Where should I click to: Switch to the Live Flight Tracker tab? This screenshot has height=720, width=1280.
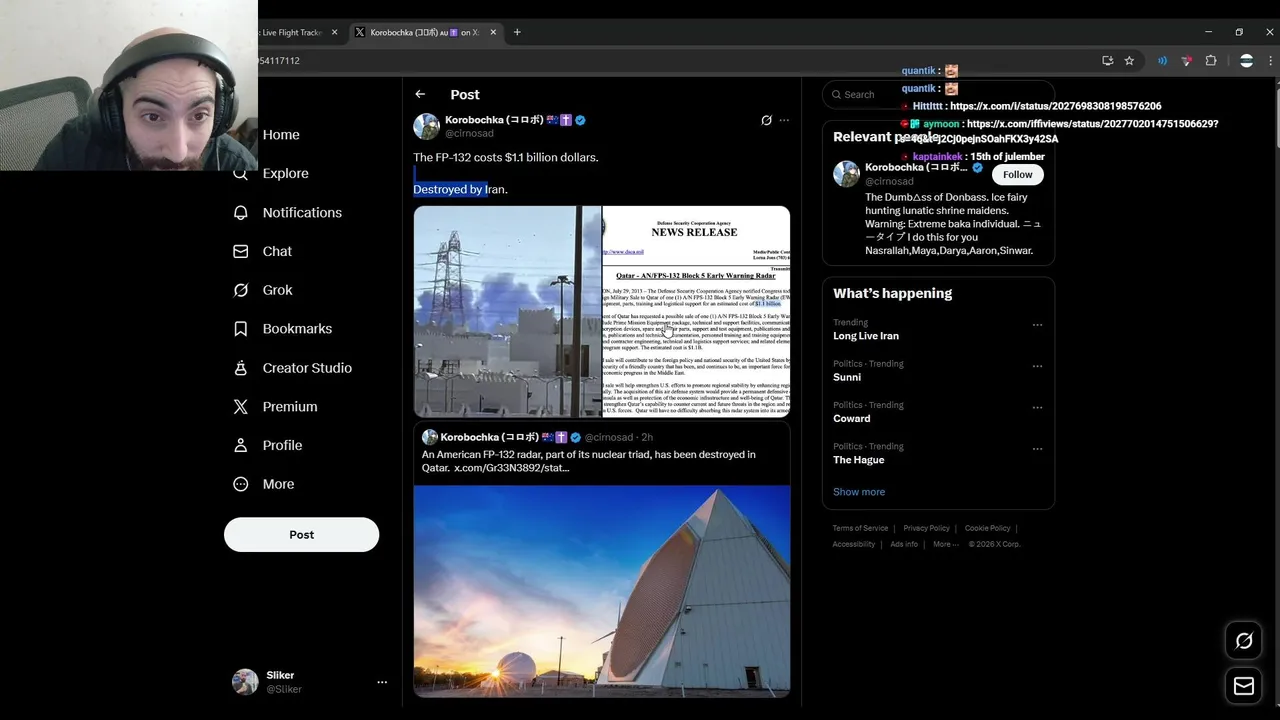tap(293, 32)
